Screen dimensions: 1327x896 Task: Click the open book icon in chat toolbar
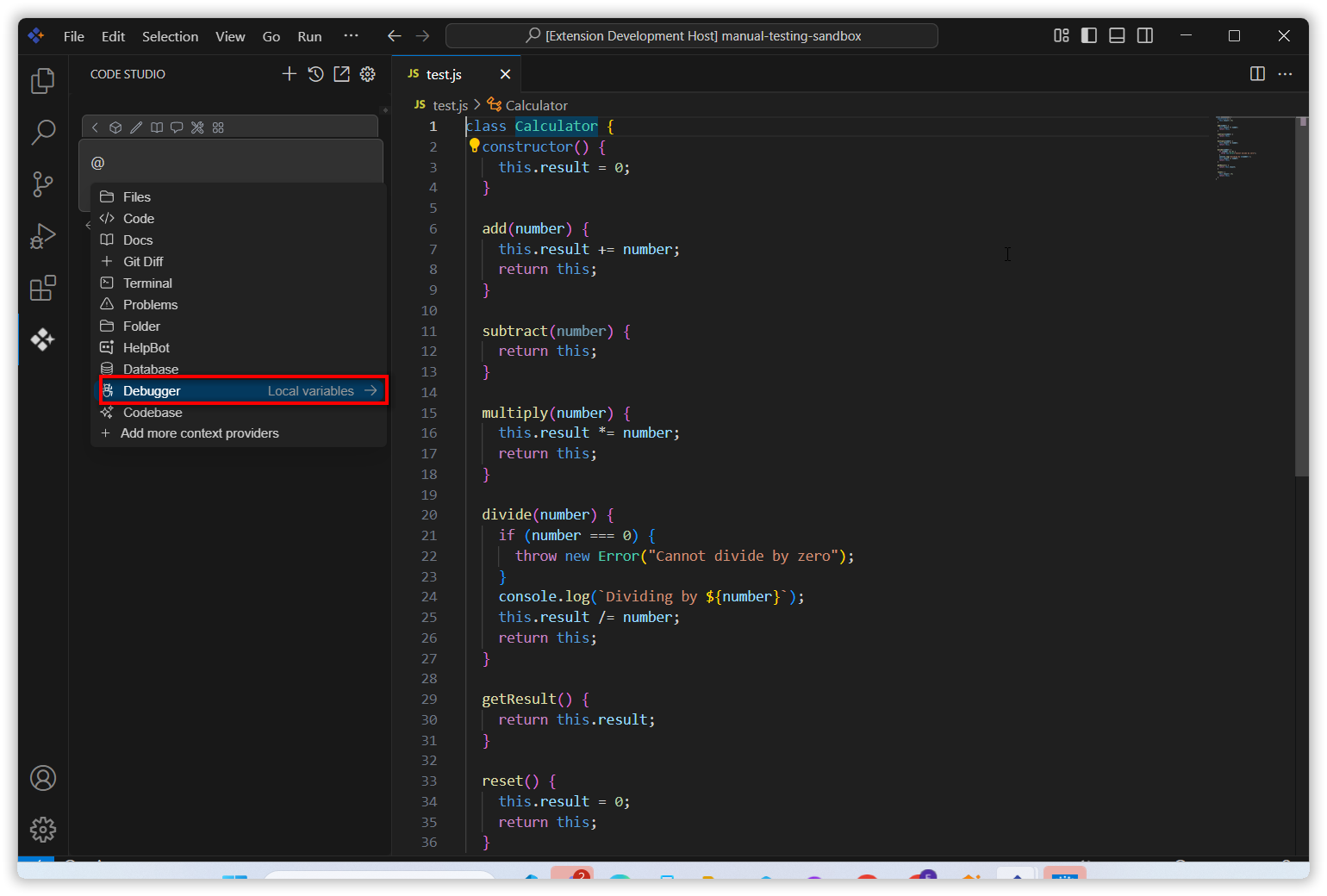(157, 128)
